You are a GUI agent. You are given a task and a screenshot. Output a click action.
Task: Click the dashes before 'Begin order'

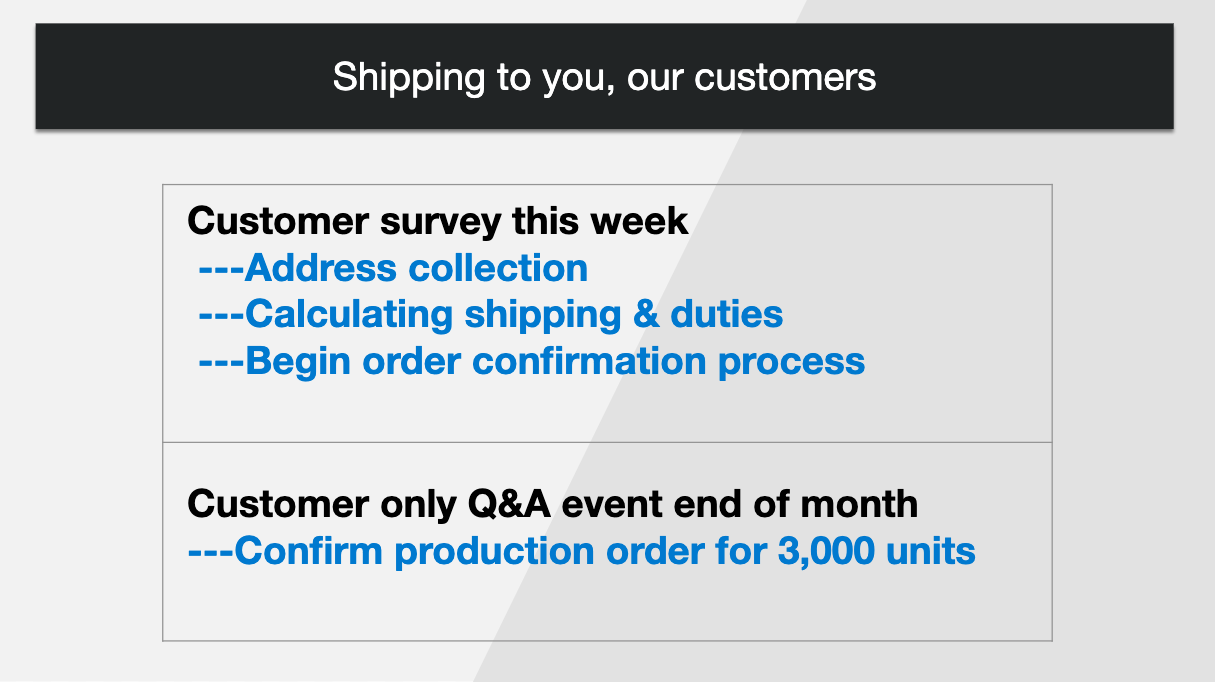[x=221, y=360]
